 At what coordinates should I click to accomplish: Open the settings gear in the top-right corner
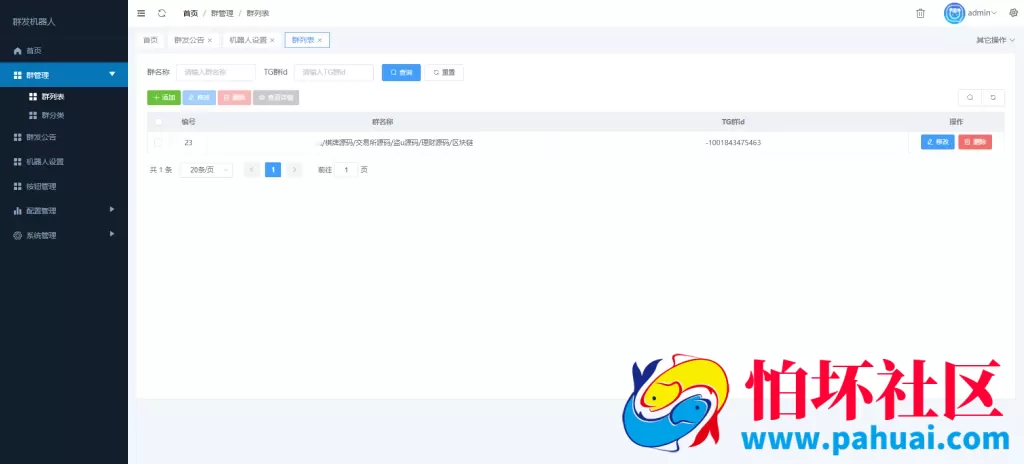point(1013,13)
